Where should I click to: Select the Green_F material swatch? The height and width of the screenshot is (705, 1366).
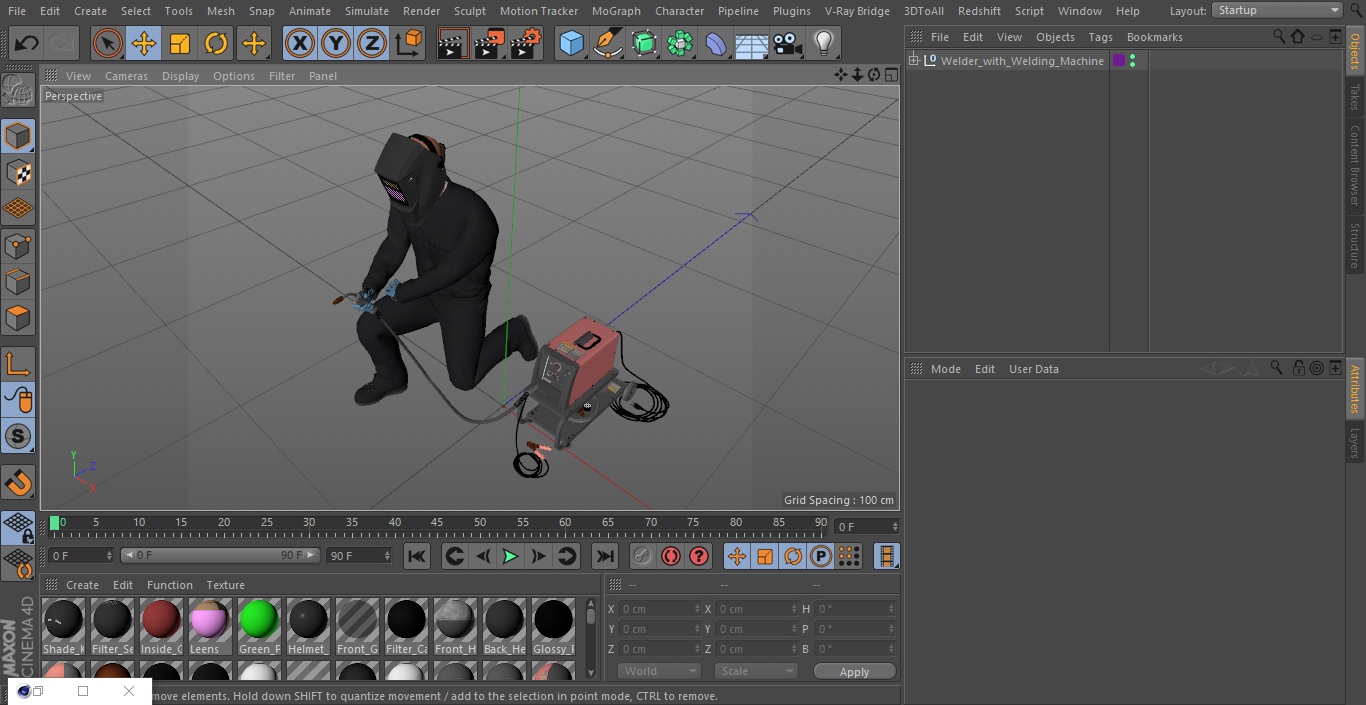pos(259,627)
